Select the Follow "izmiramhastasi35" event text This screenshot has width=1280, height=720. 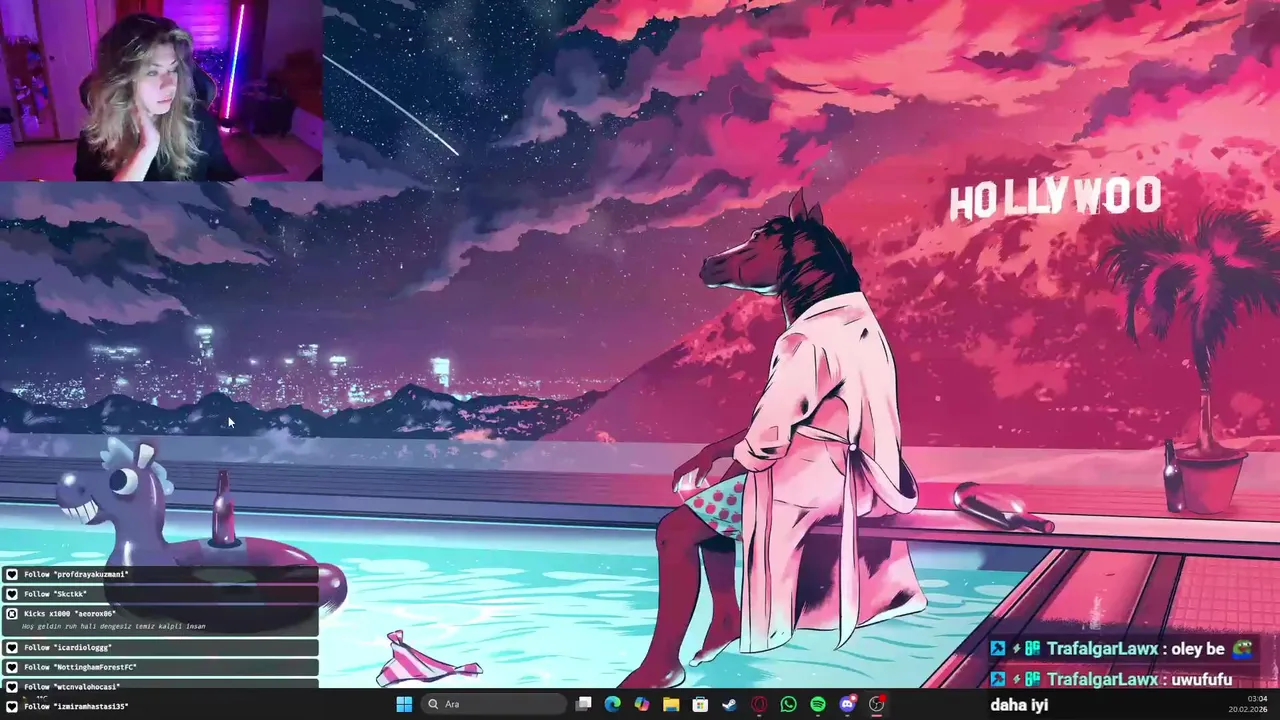point(76,706)
